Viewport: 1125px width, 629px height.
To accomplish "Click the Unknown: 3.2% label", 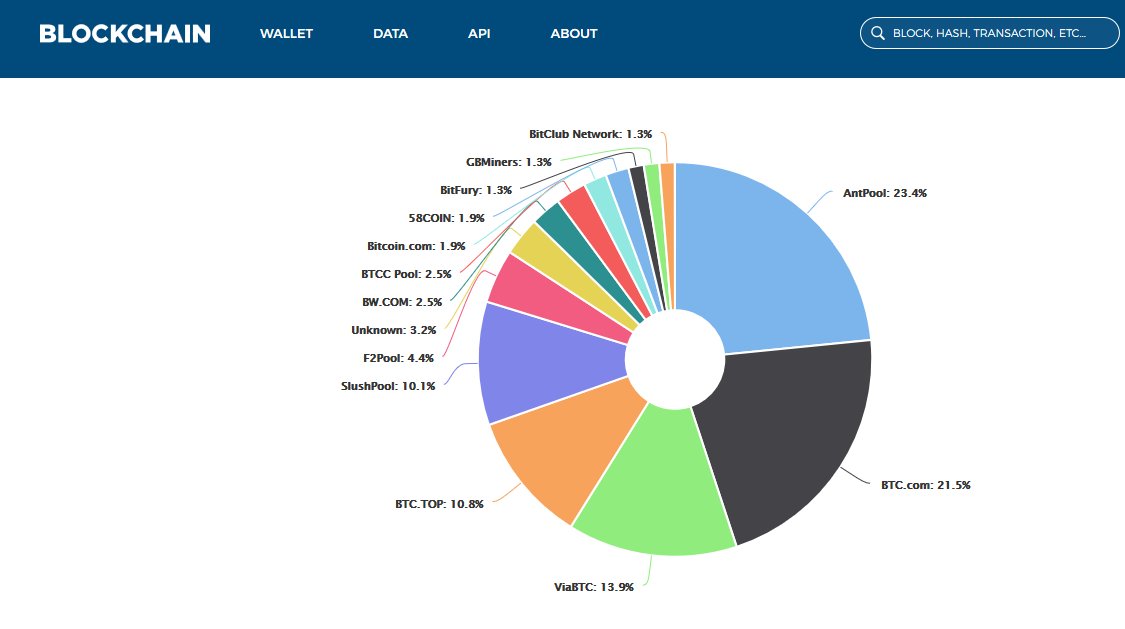I will [394, 330].
